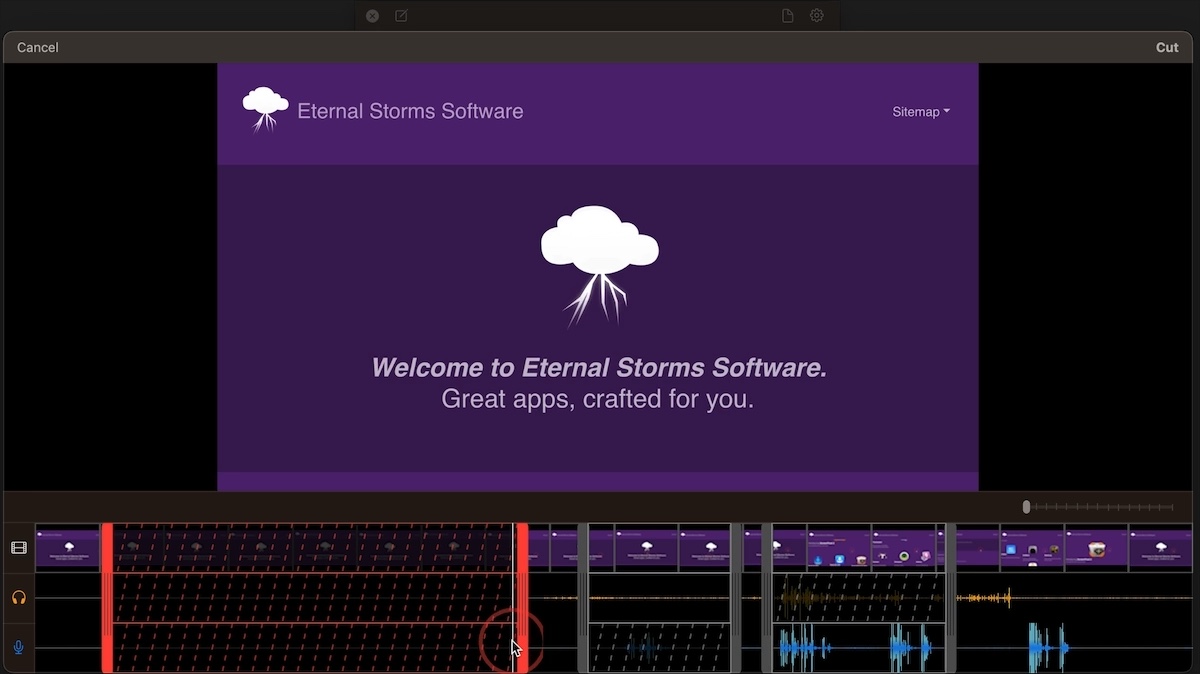Click the grey end handle of the rightmost cut region
The image size is (1200, 674).
tap(951, 597)
